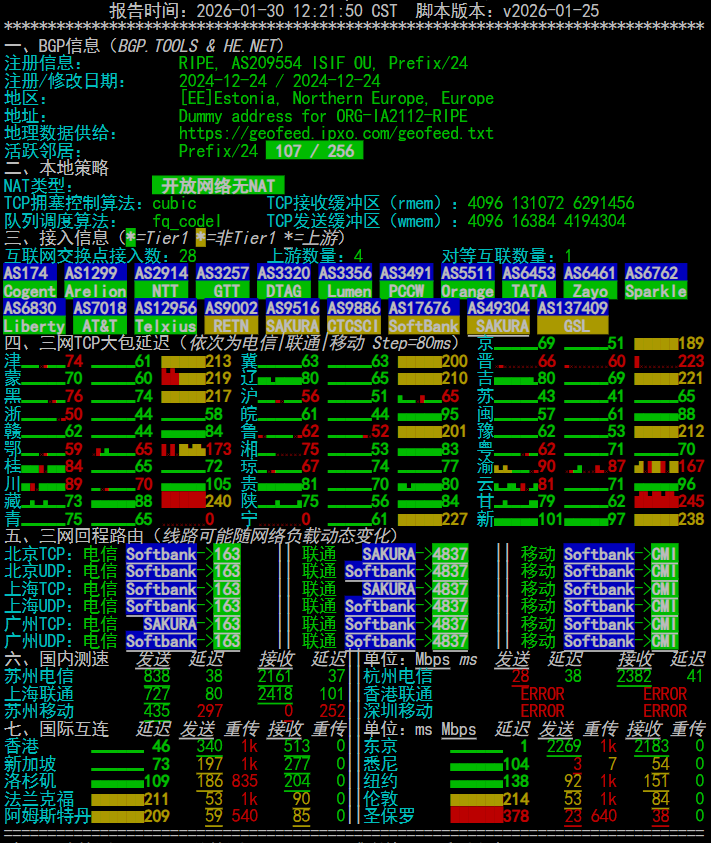The height and width of the screenshot is (843, 711).
Task: Click SAKURA in the 广州TCP 电信 route
Action: 170,624
